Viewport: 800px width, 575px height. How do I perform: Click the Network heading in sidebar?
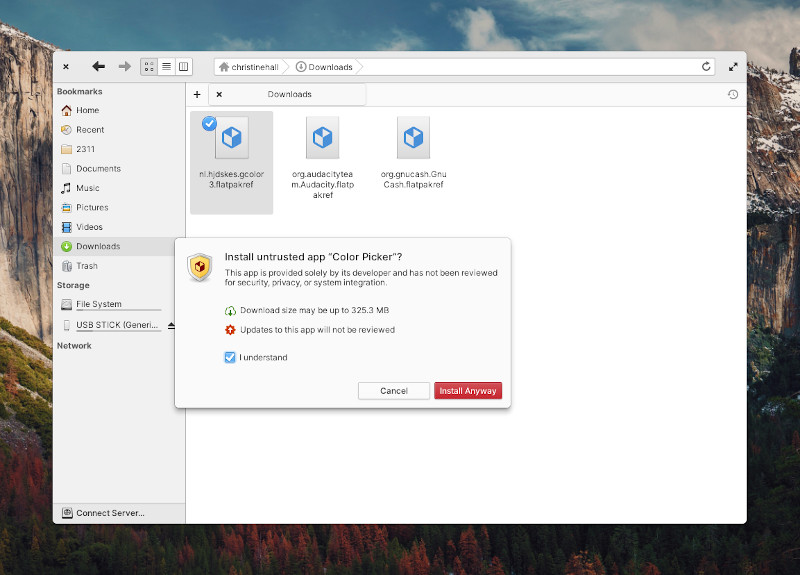74,345
